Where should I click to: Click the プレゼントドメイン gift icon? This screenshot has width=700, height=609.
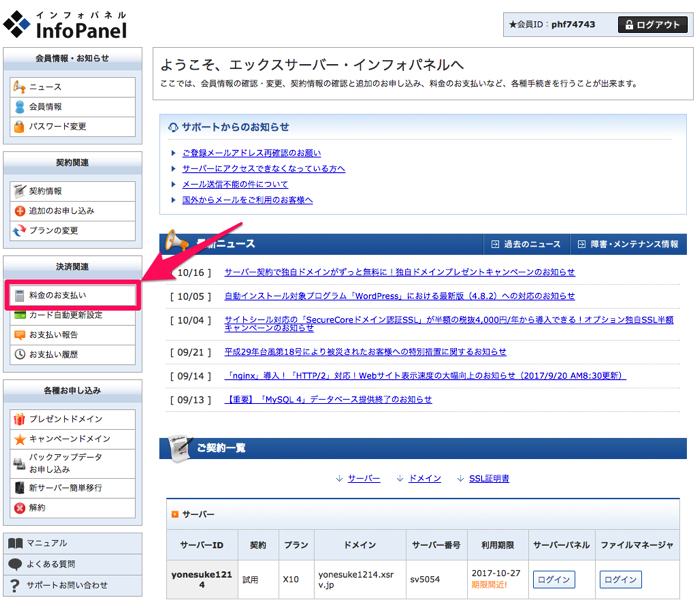pos(19,419)
